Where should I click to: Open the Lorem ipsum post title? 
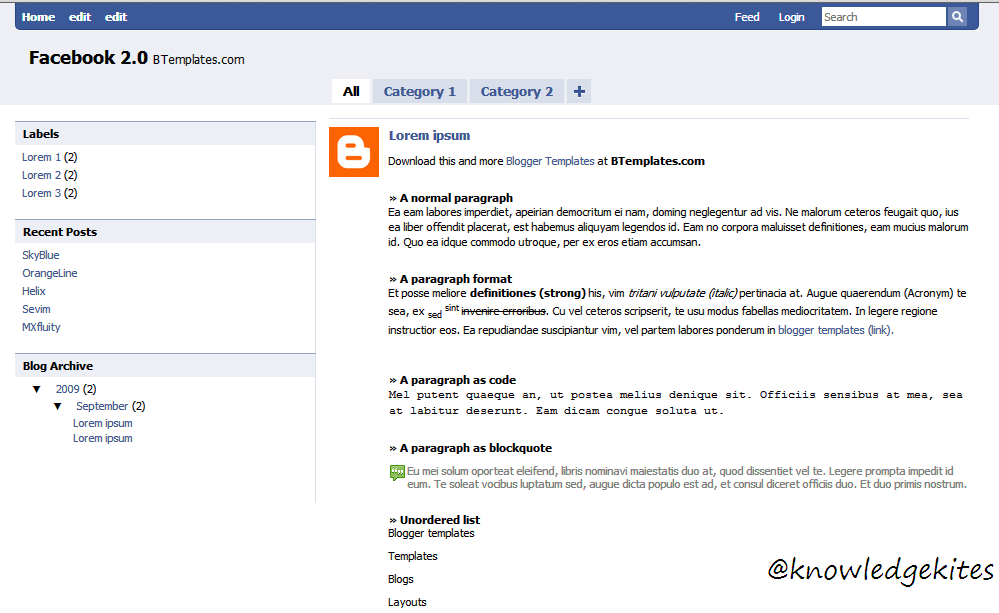[x=429, y=136]
